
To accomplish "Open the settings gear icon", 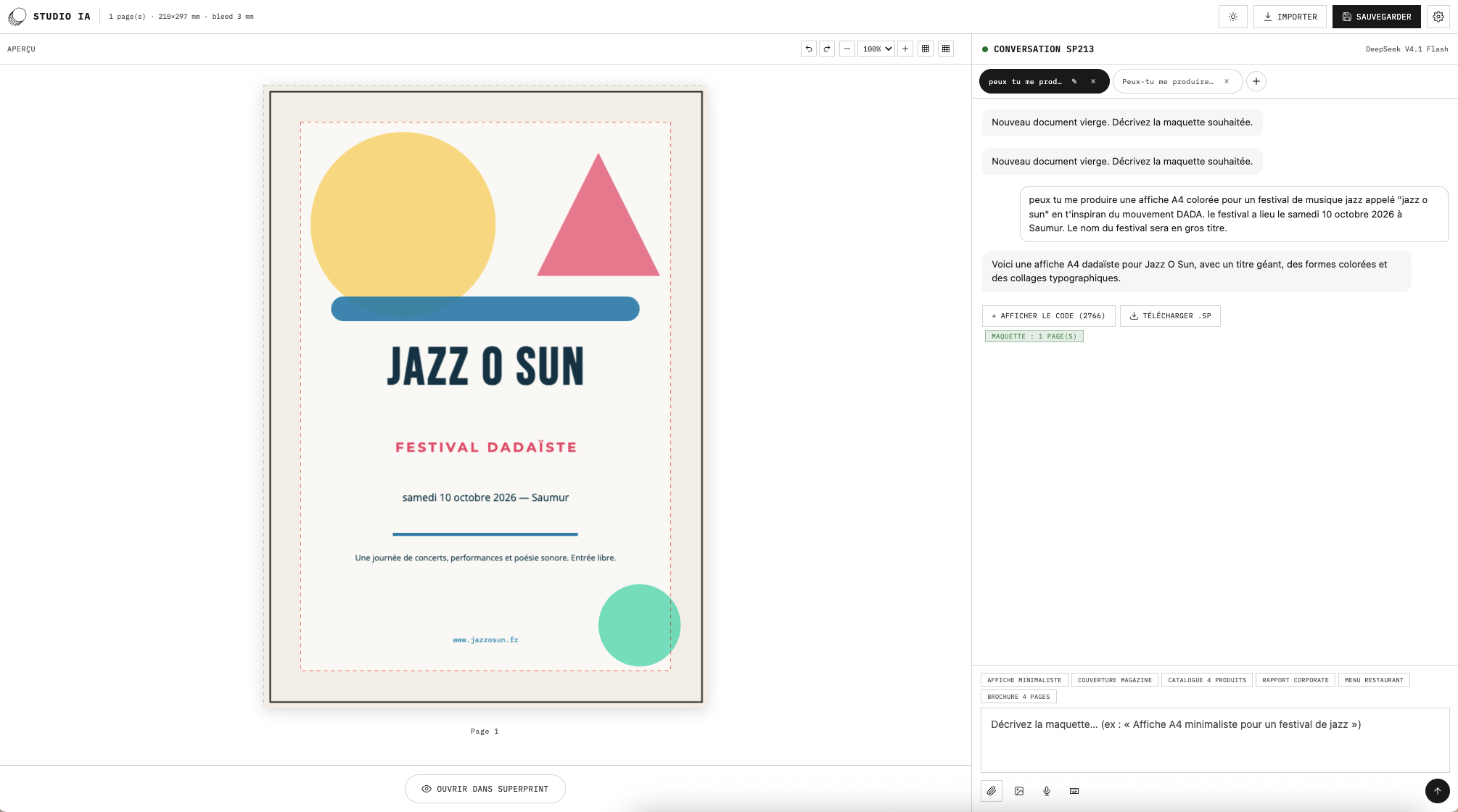I will coord(1438,17).
